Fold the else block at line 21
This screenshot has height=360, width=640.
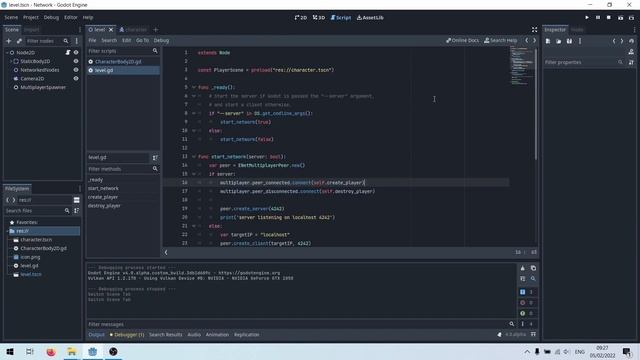click(x=194, y=226)
